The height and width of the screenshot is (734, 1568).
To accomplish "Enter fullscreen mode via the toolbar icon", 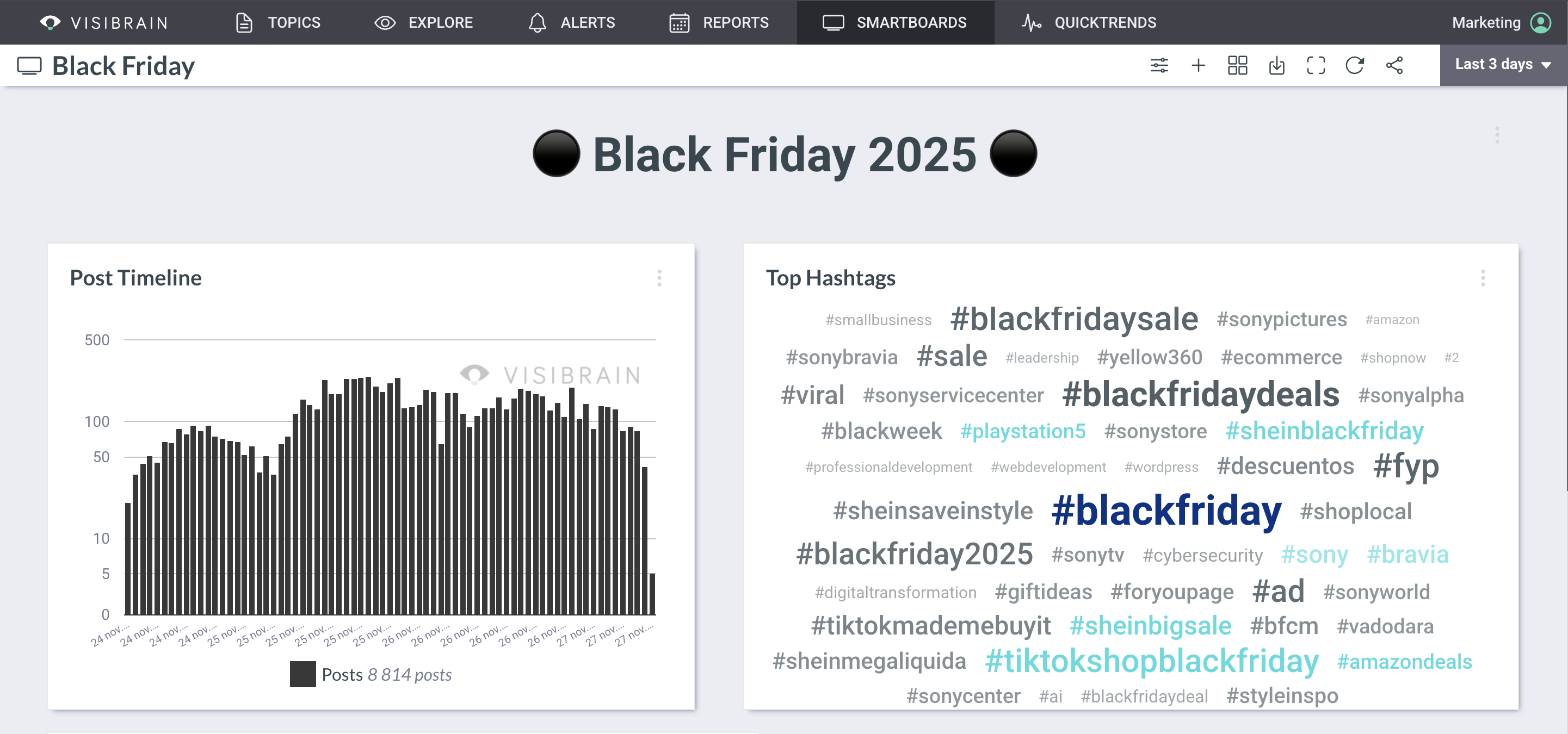I will tap(1316, 65).
